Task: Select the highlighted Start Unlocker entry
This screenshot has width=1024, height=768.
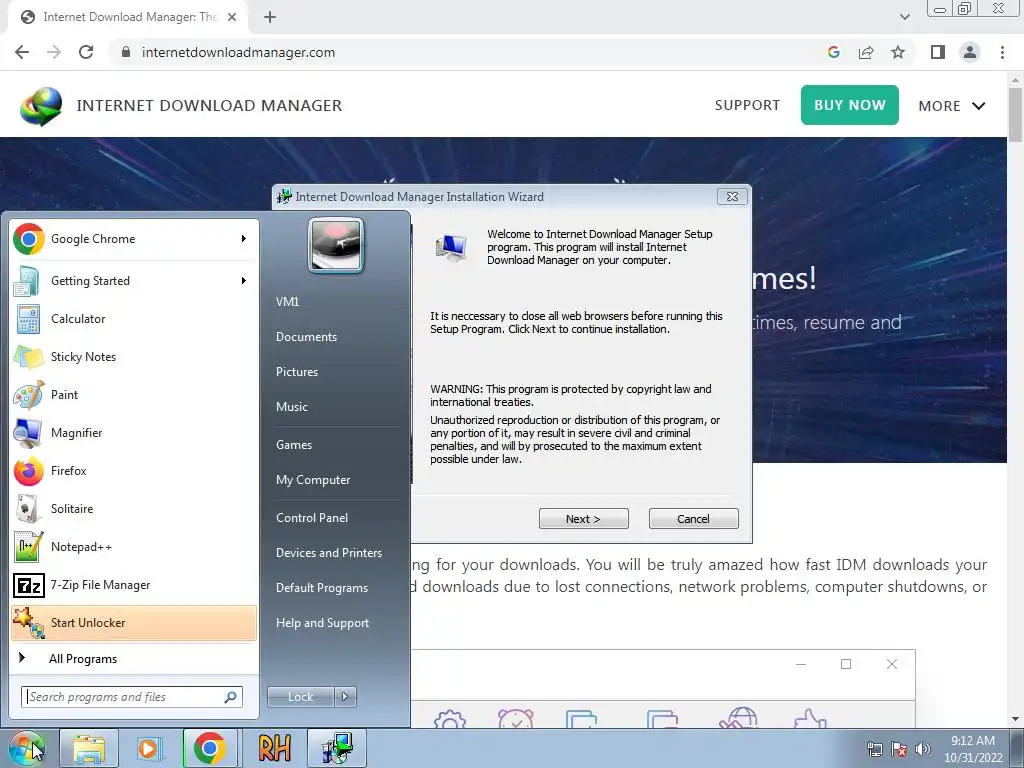Action: [134, 622]
